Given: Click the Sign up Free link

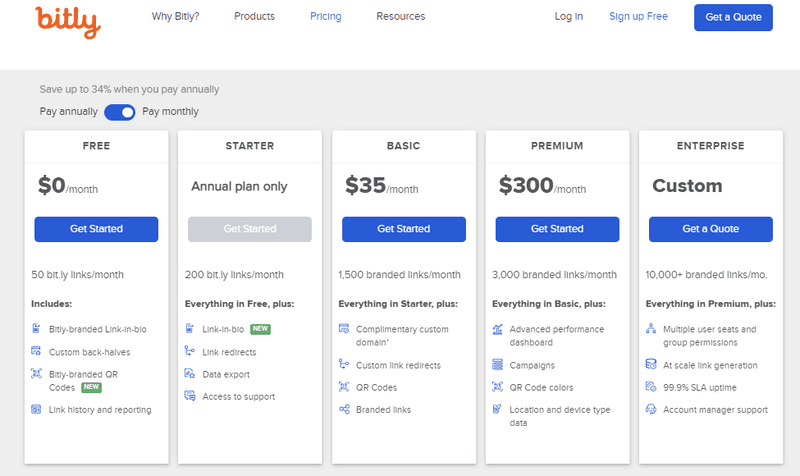Looking at the screenshot, I should coord(638,16).
